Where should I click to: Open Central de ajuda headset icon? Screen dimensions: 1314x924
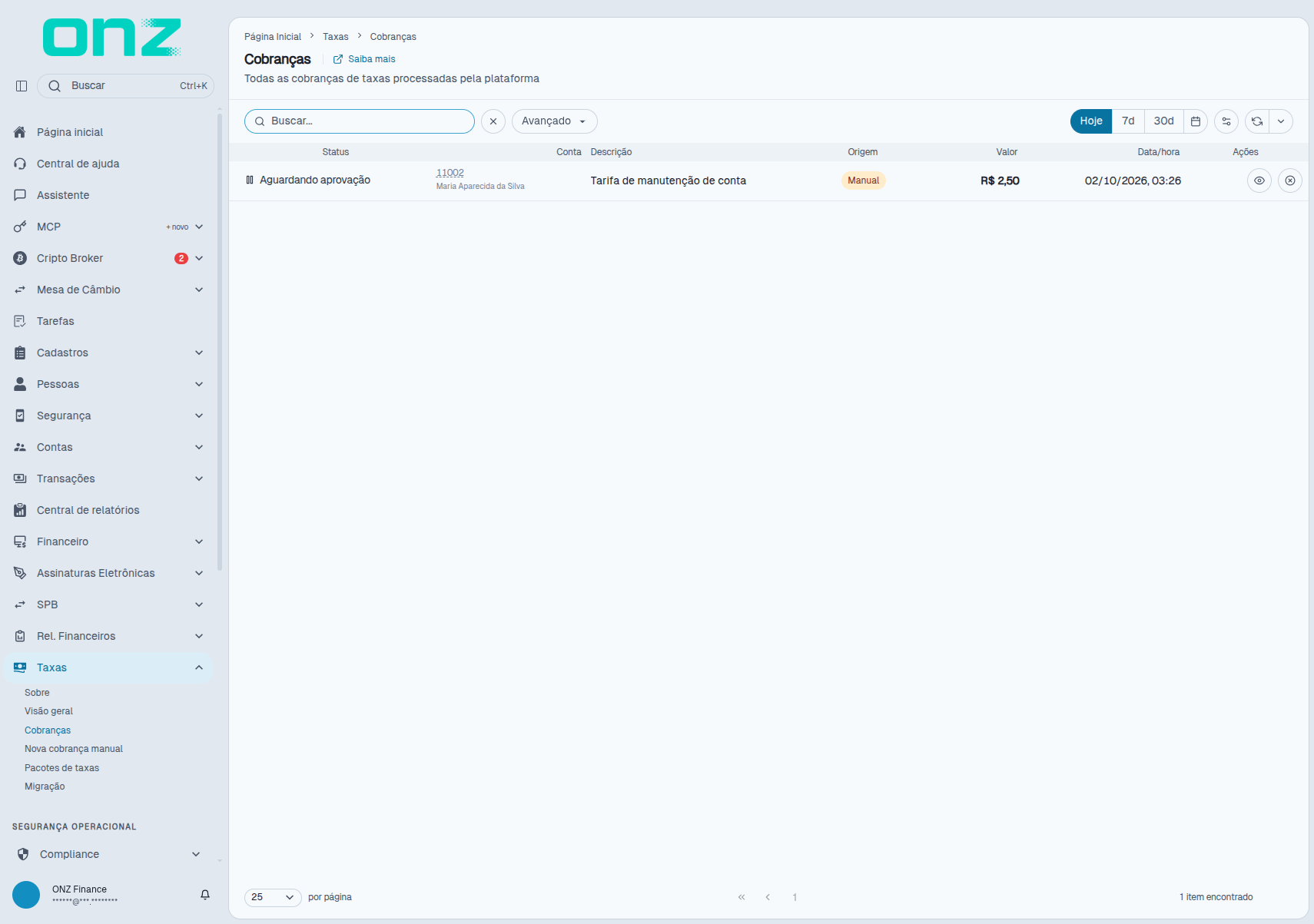coord(20,164)
